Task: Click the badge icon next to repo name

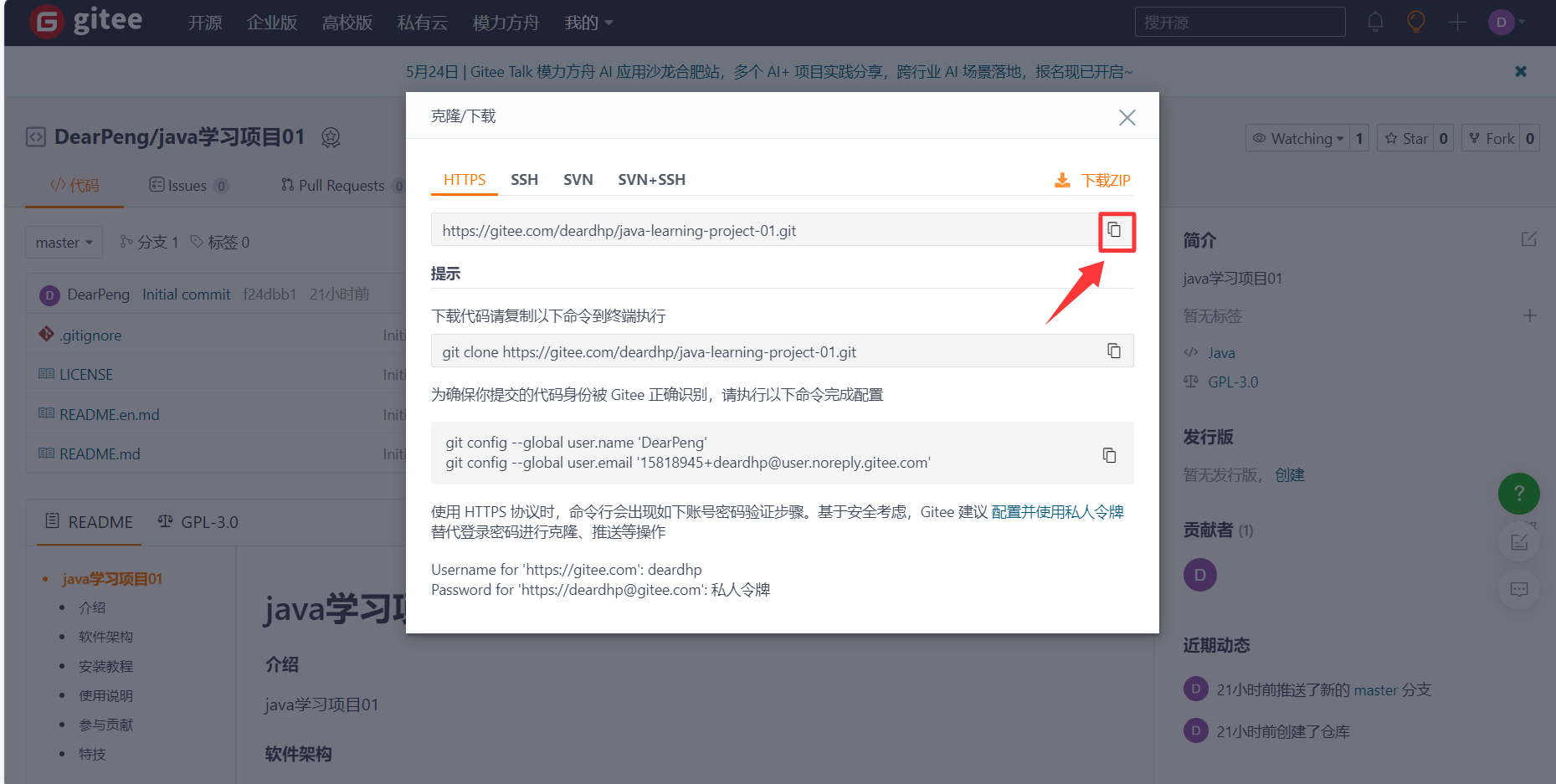Action: (x=331, y=137)
